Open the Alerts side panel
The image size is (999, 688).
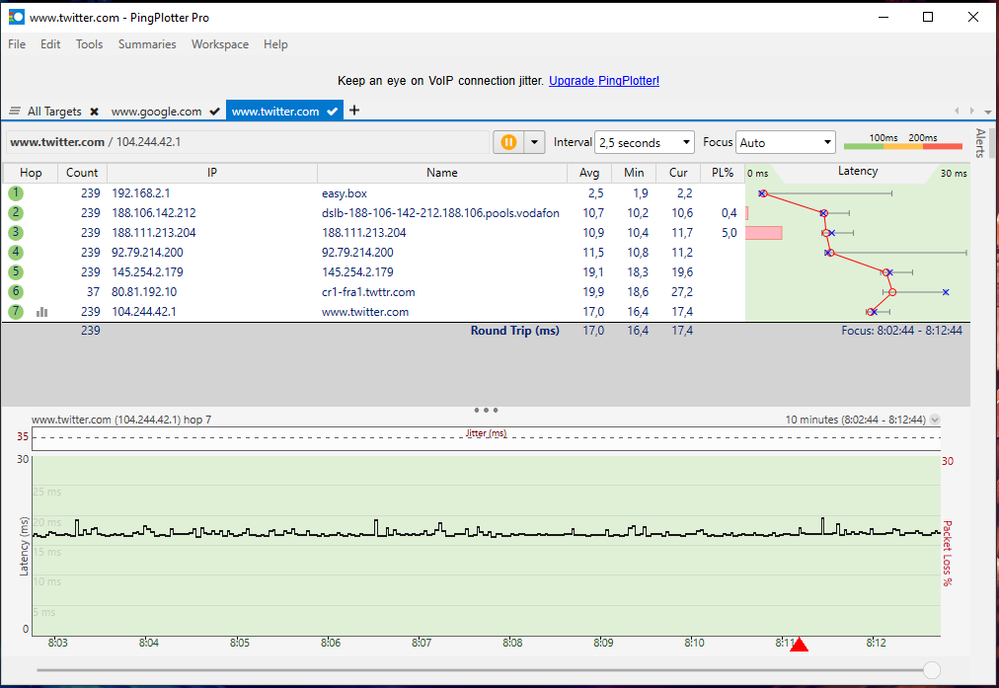coord(980,143)
